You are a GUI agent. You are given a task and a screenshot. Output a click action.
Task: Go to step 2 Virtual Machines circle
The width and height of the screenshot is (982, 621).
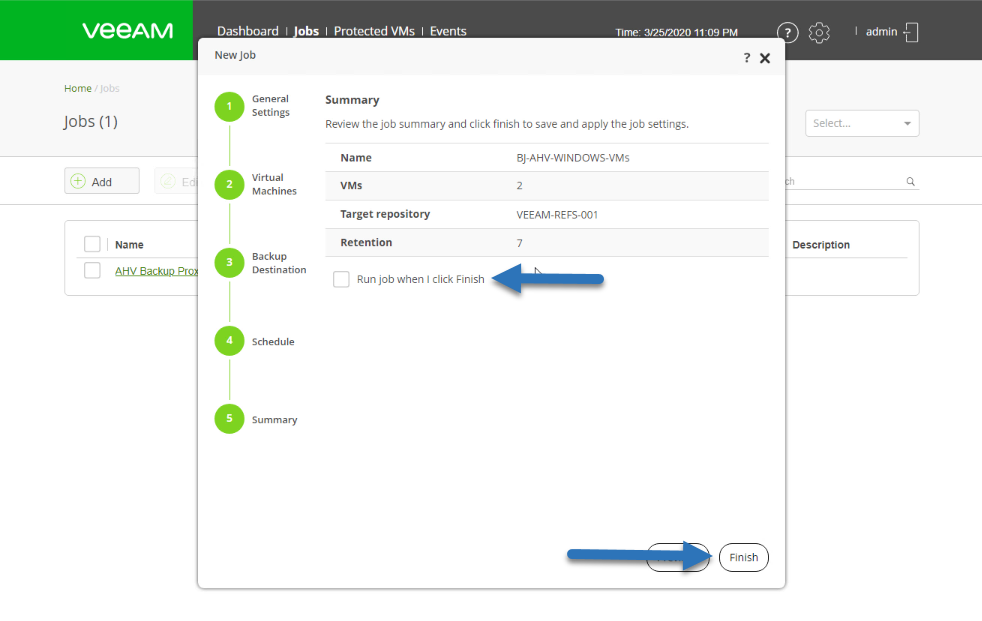click(229, 185)
